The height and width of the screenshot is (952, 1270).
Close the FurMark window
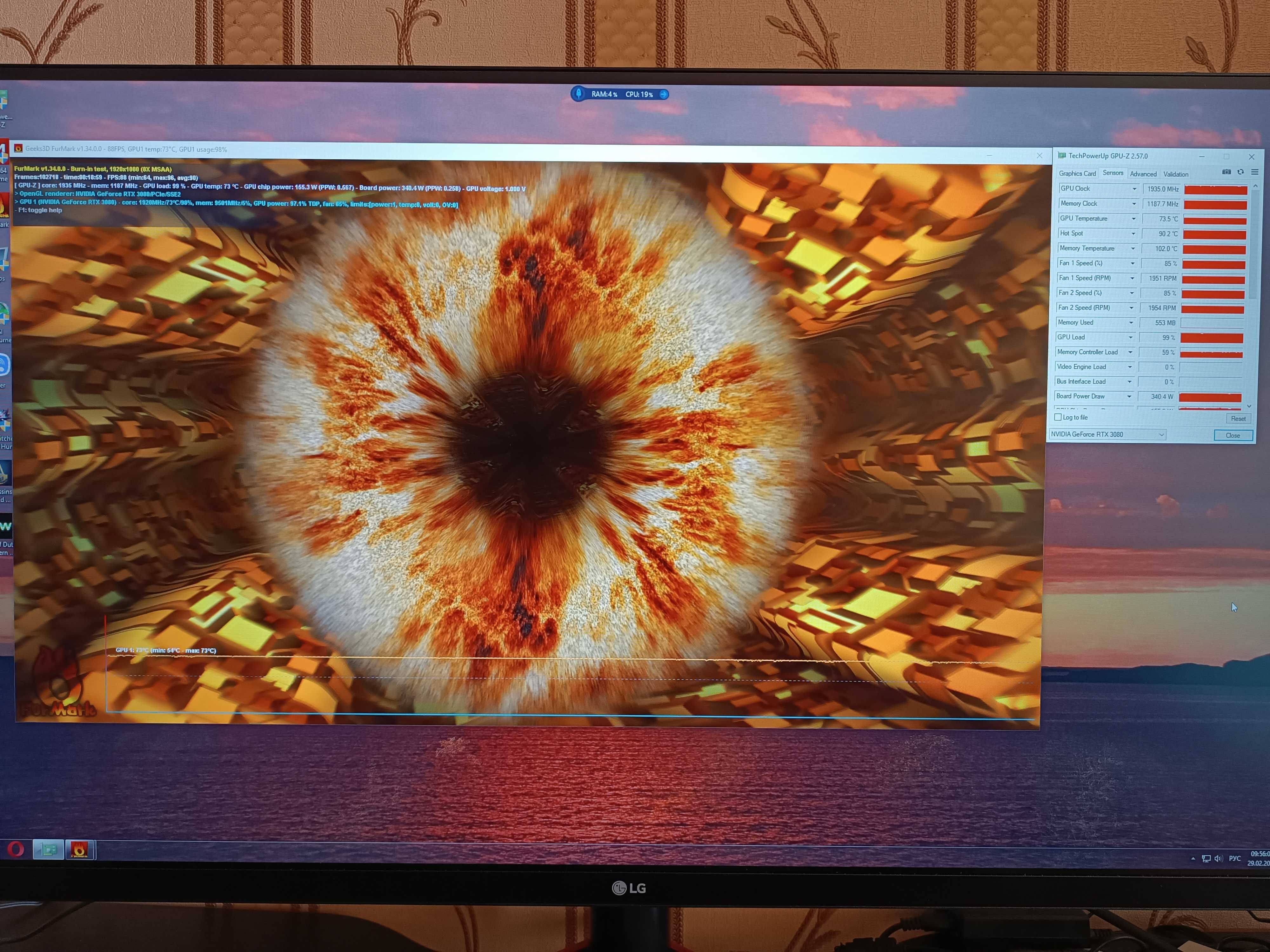[x=1039, y=155]
